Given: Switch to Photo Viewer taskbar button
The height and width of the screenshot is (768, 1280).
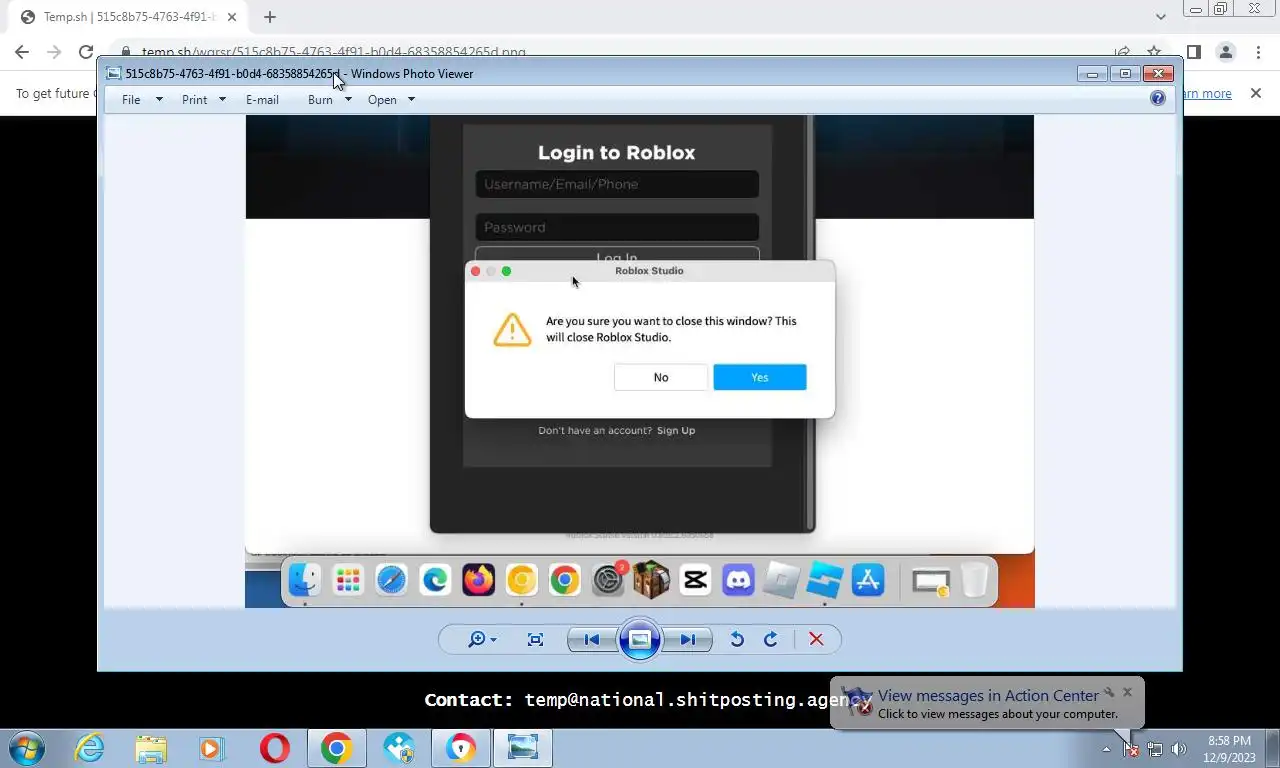Looking at the screenshot, I should tap(523, 748).
